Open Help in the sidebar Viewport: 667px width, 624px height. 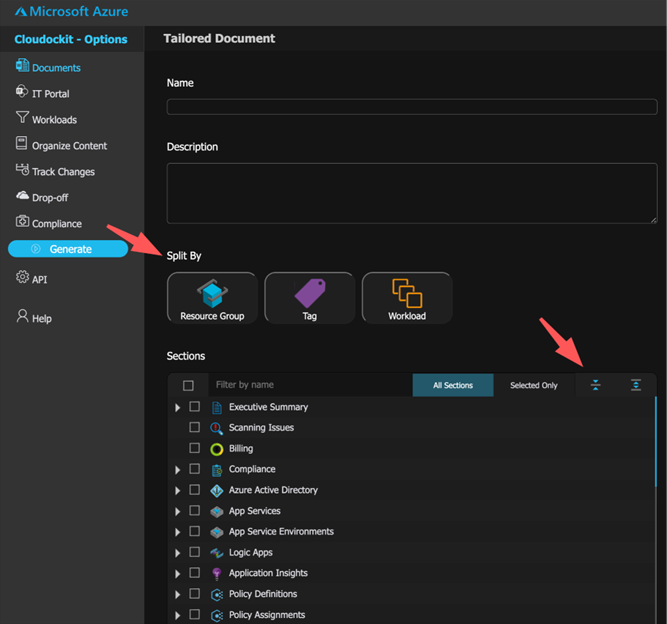click(42, 319)
